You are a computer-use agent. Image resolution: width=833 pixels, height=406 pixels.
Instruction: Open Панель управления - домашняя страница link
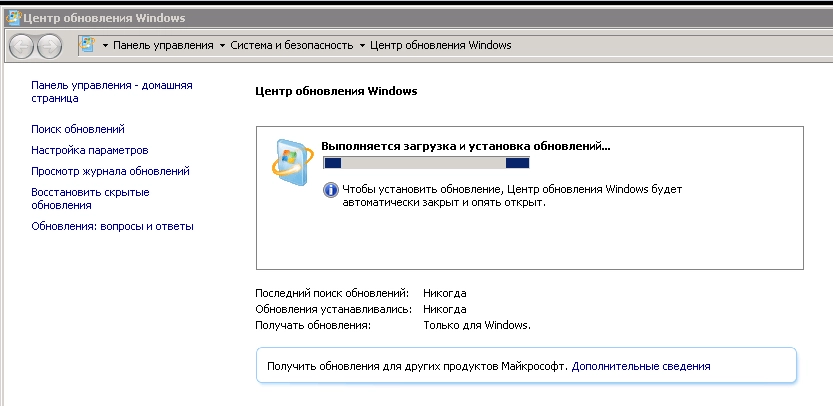click(112, 91)
